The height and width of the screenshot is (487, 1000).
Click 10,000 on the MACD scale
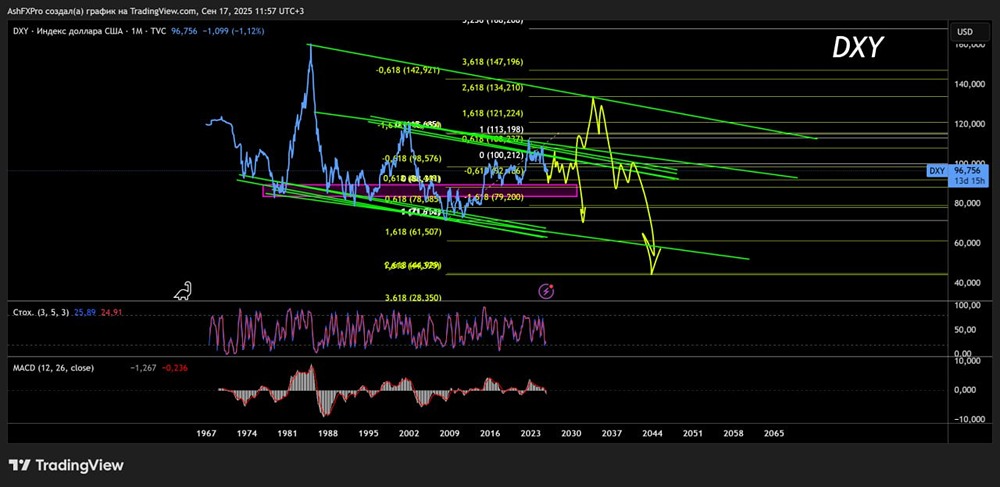pos(967,361)
